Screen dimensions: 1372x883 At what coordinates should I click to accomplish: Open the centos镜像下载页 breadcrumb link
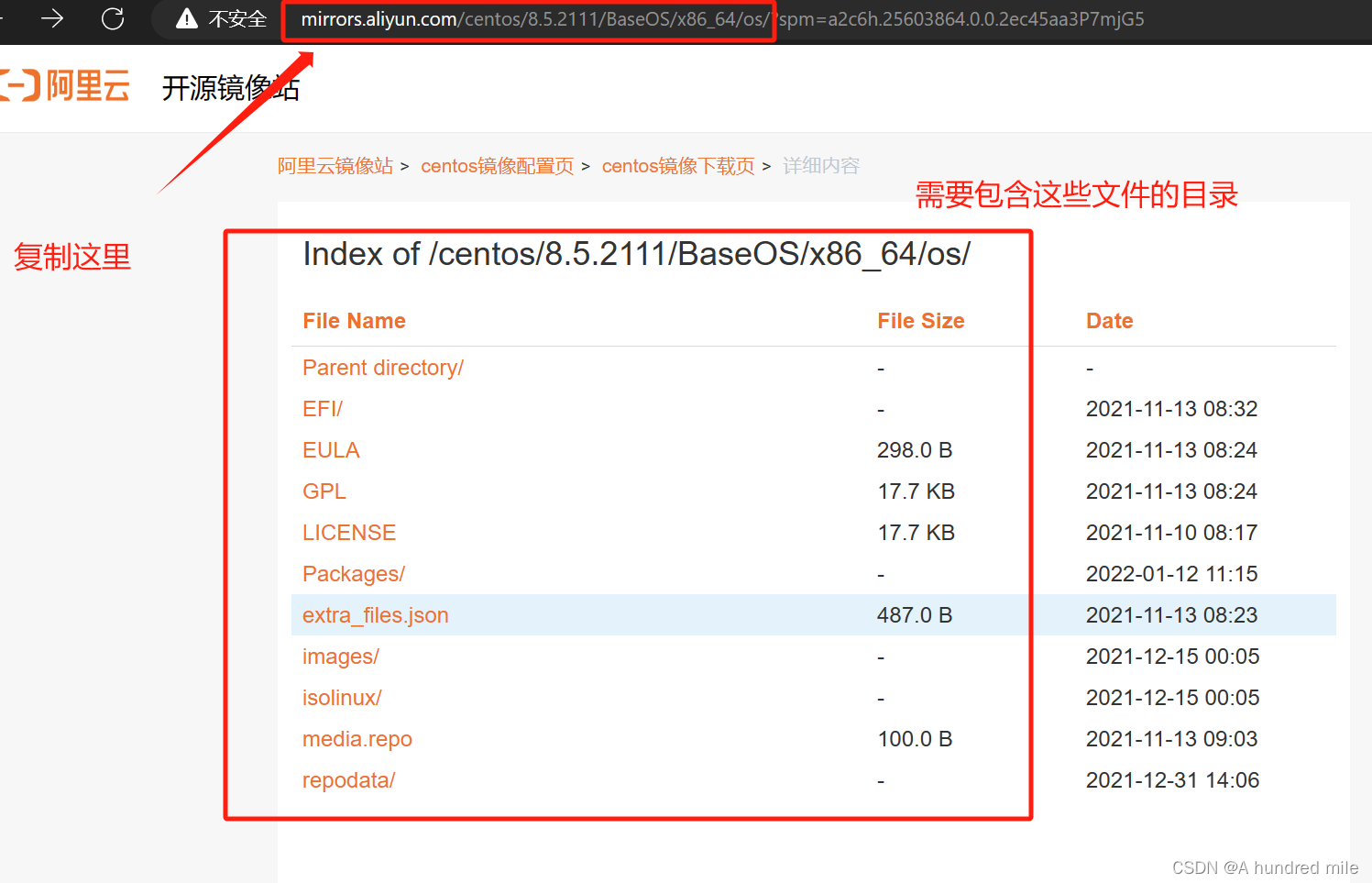(x=678, y=166)
